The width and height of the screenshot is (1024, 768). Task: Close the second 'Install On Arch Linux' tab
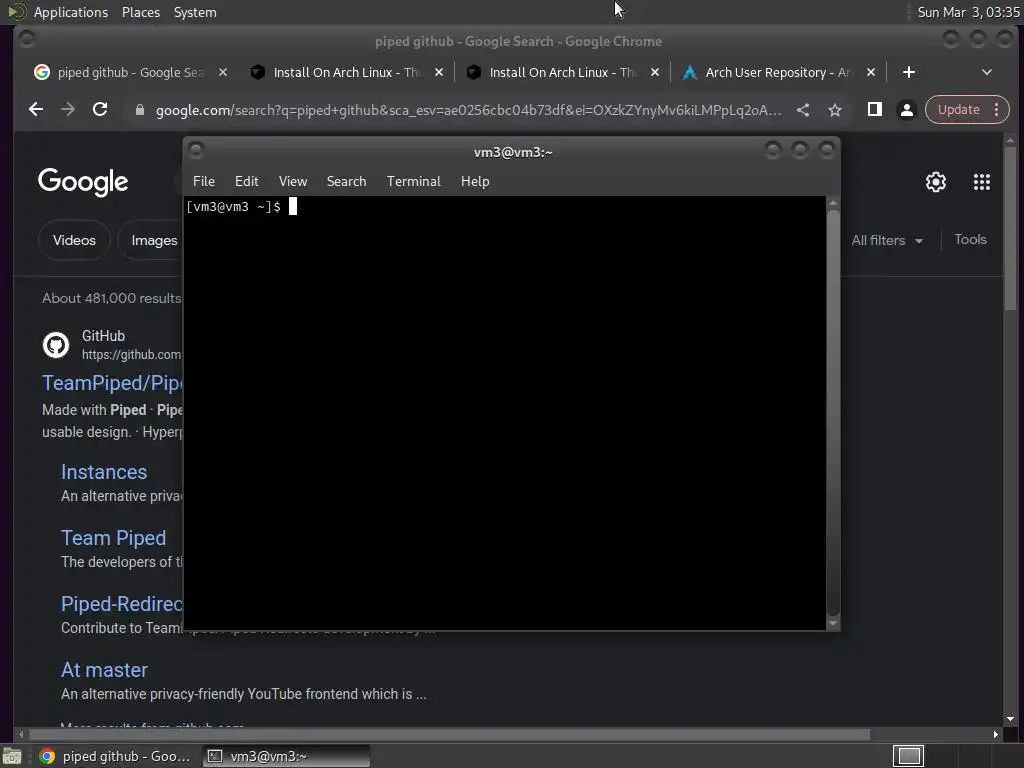click(x=655, y=72)
